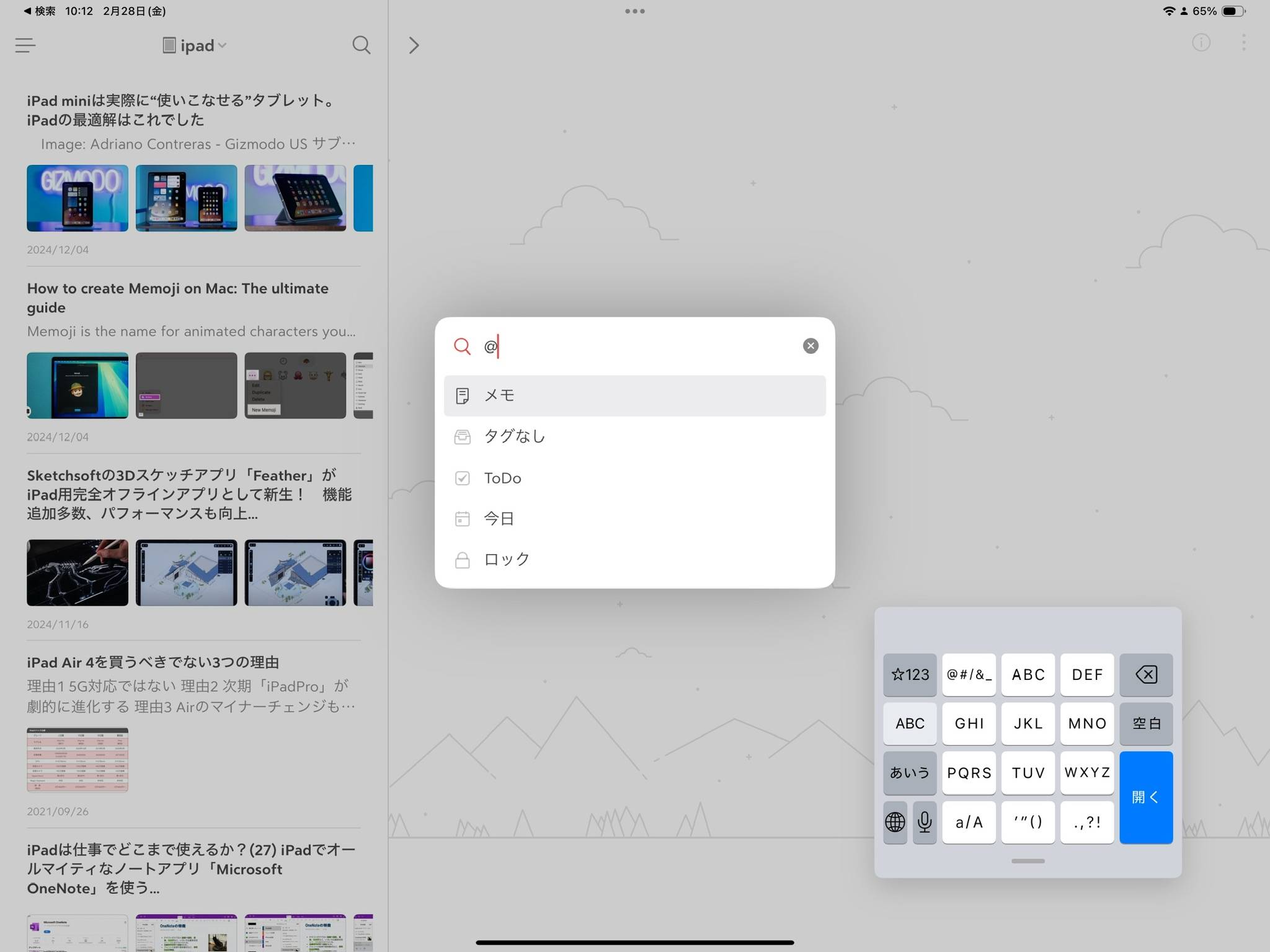Click the red search magnifier icon
Viewport: 1270px width, 952px height.
pos(462,346)
